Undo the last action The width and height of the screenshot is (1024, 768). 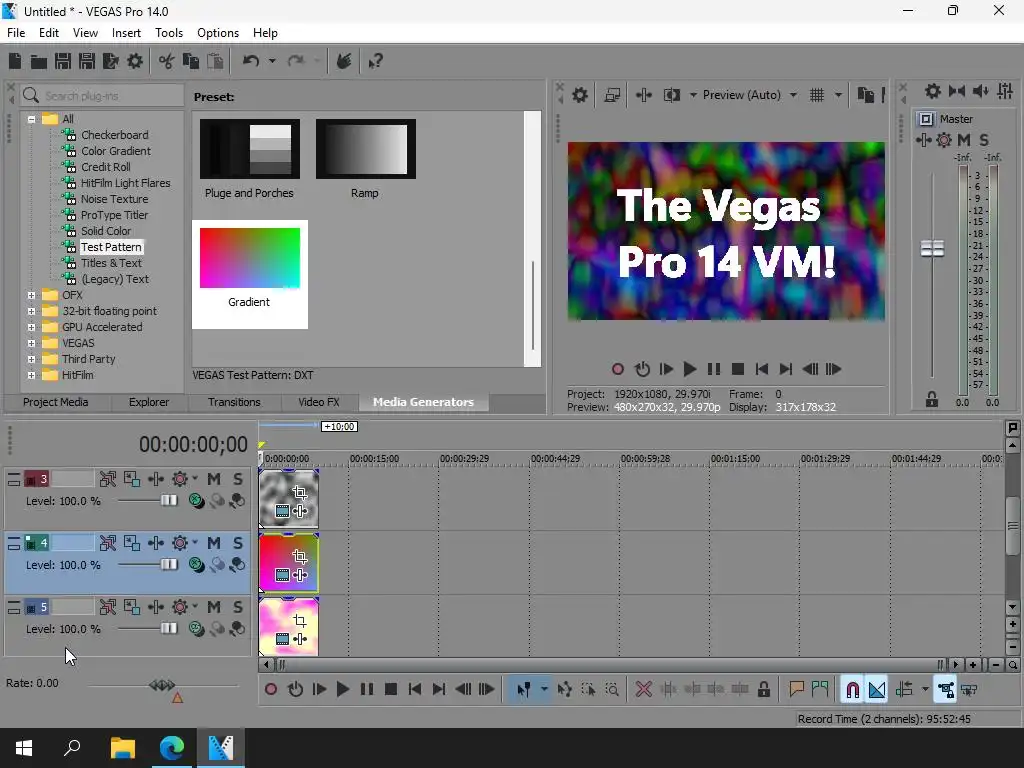click(x=251, y=61)
